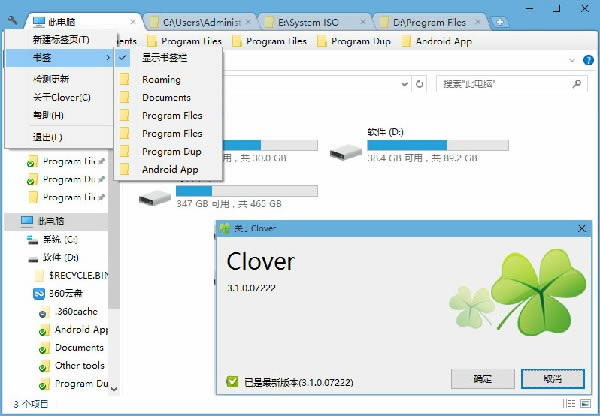Refresh the address bar location
Screen dimensions: 600x416
pyautogui.click(x=419, y=84)
